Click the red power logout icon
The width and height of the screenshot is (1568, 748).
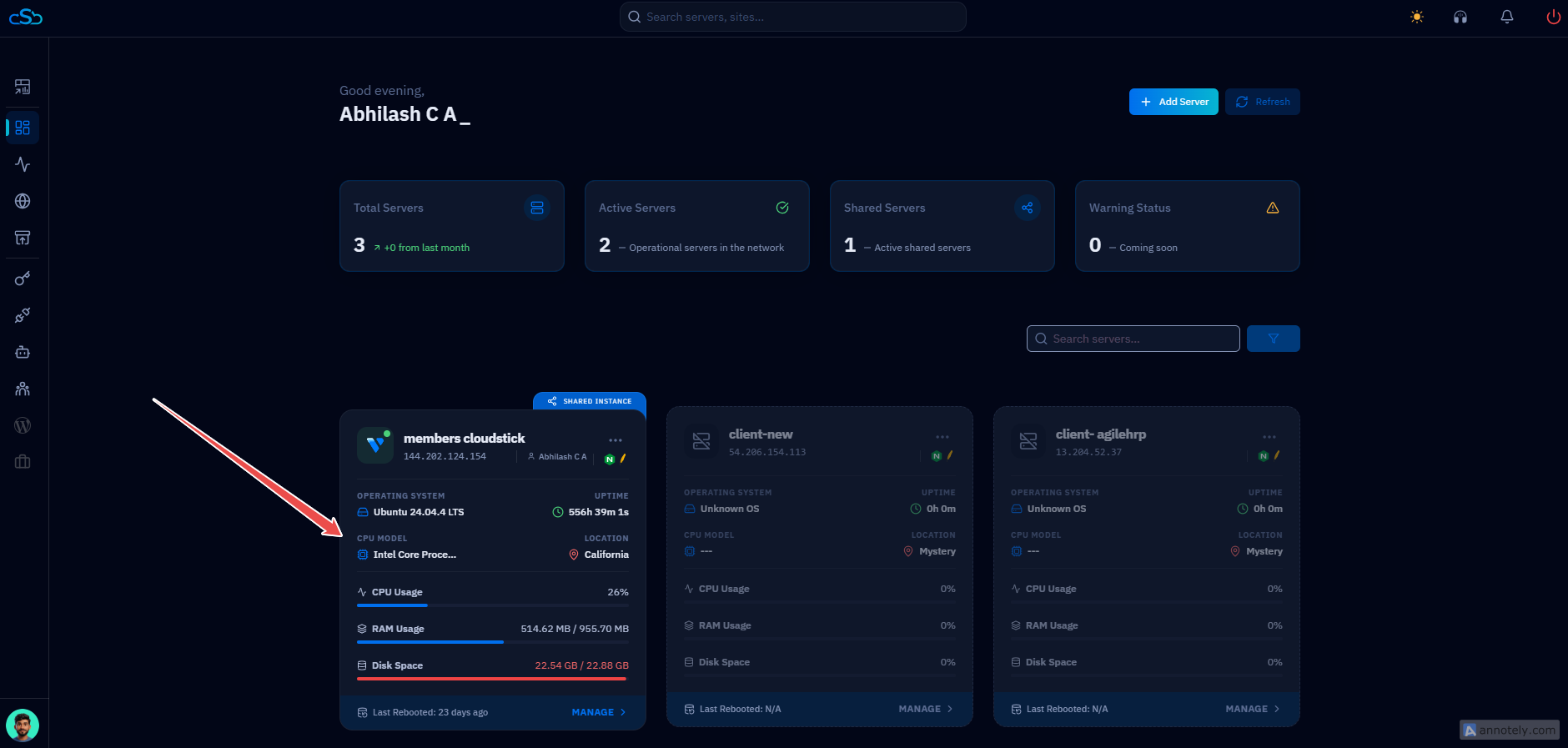coord(1553,17)
